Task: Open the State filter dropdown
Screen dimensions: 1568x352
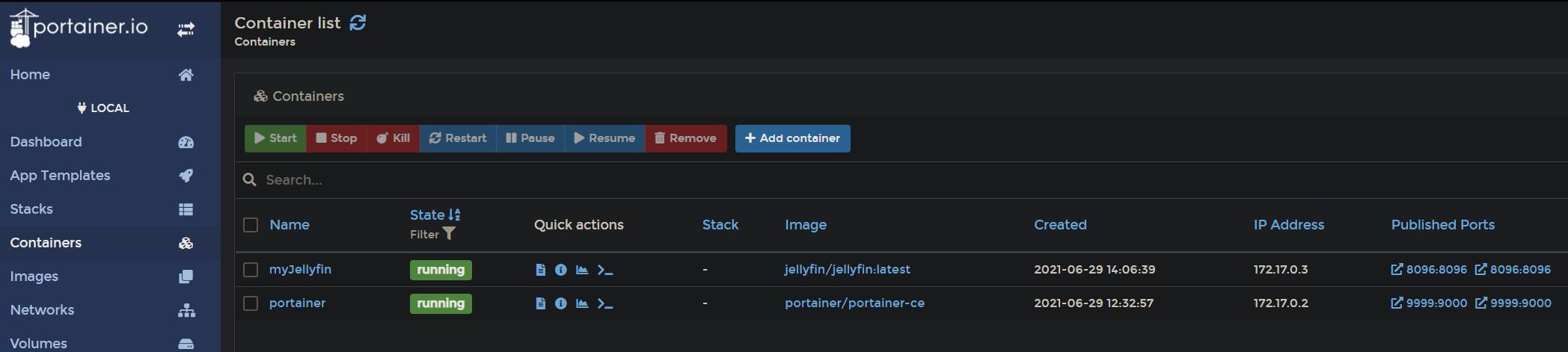Action: coord(432,234)
